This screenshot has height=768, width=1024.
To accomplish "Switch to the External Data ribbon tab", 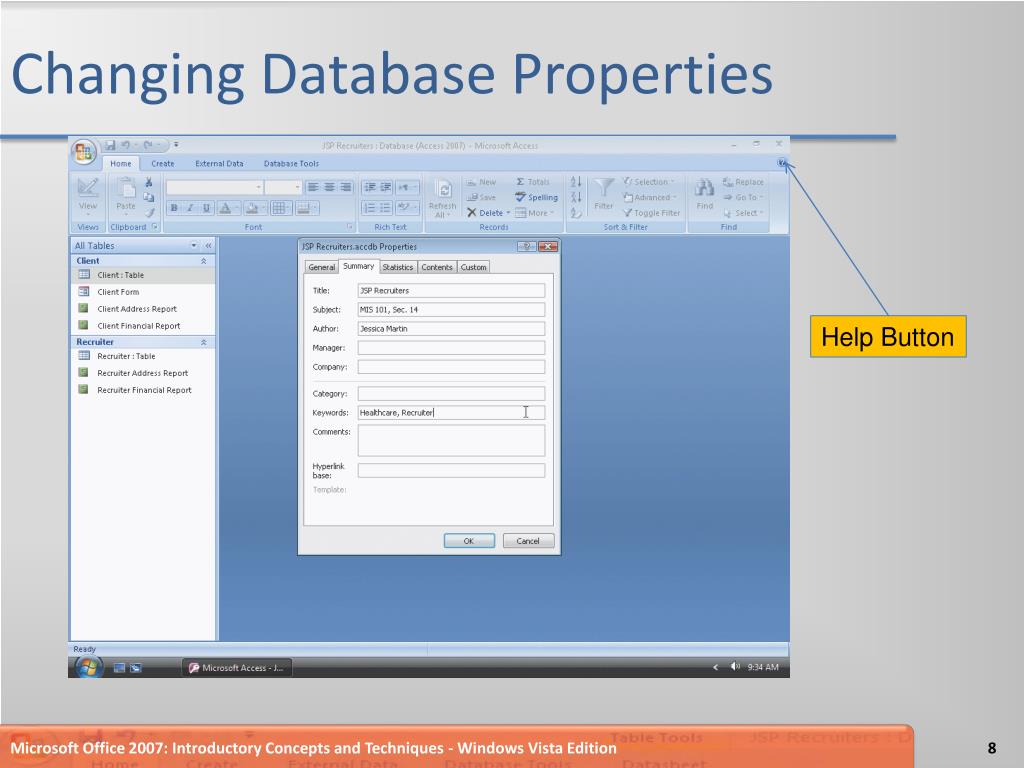I will 219,164.
